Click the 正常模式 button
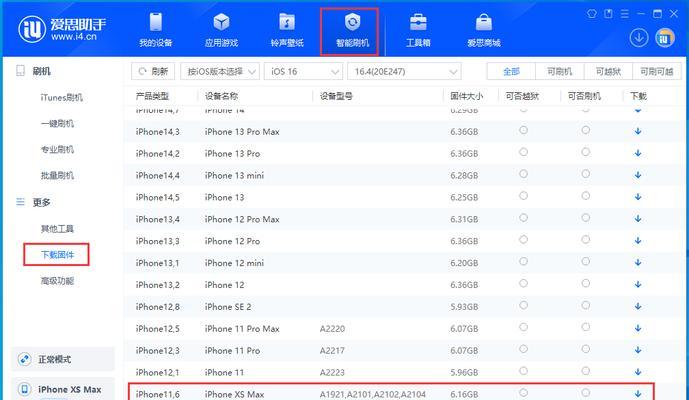 click(x=63, y=359)
